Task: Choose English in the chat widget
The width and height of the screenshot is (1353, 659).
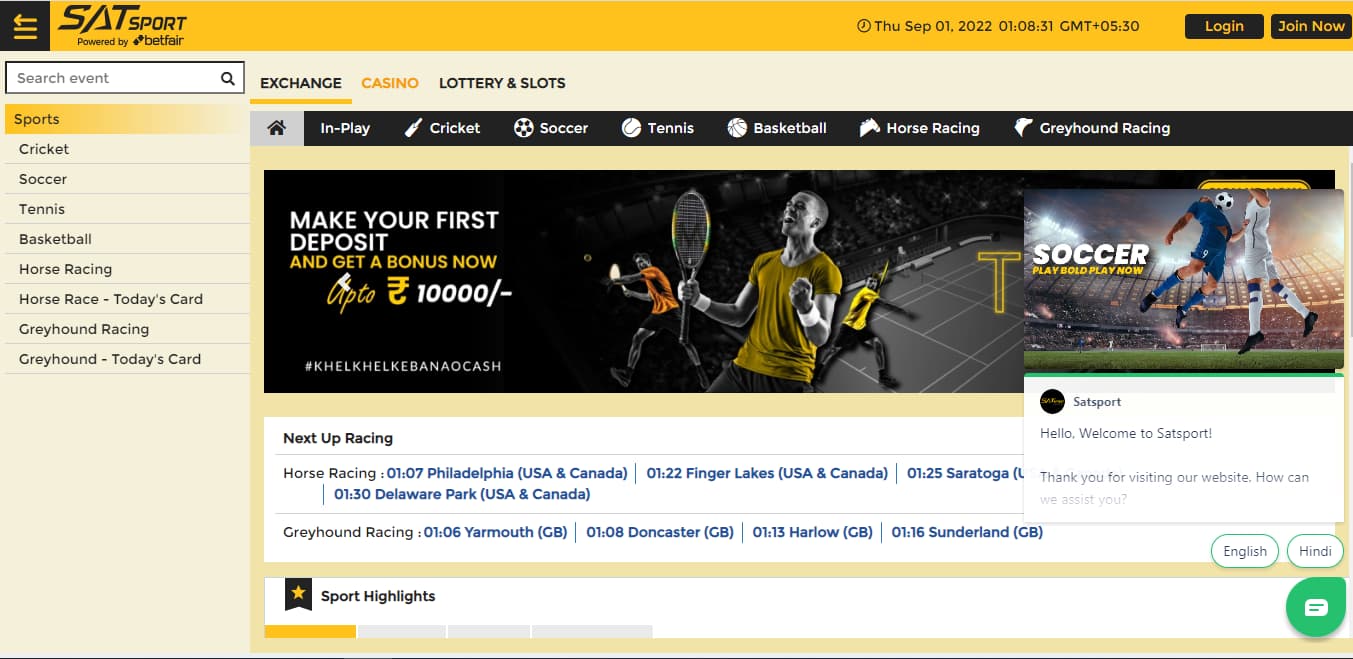Action: [1245, 551]
